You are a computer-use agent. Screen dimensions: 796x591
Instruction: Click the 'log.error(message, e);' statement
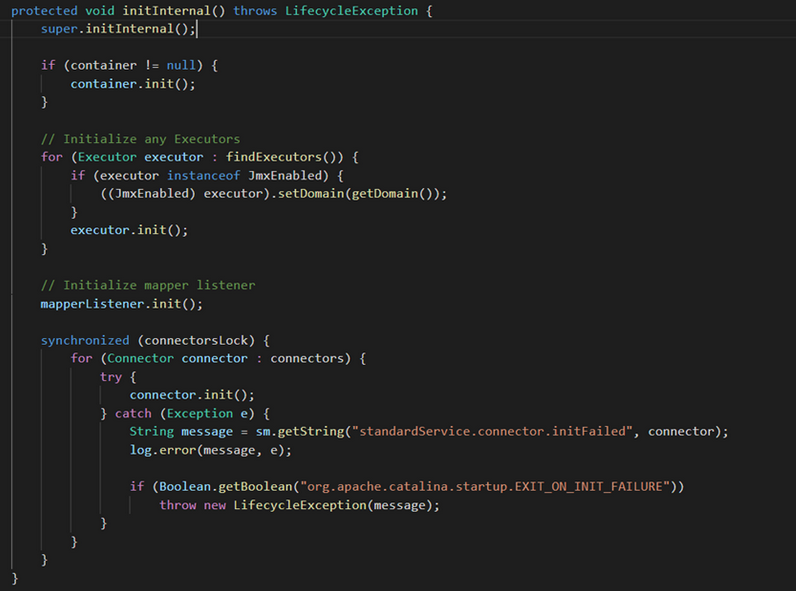[x=211, y=451]
